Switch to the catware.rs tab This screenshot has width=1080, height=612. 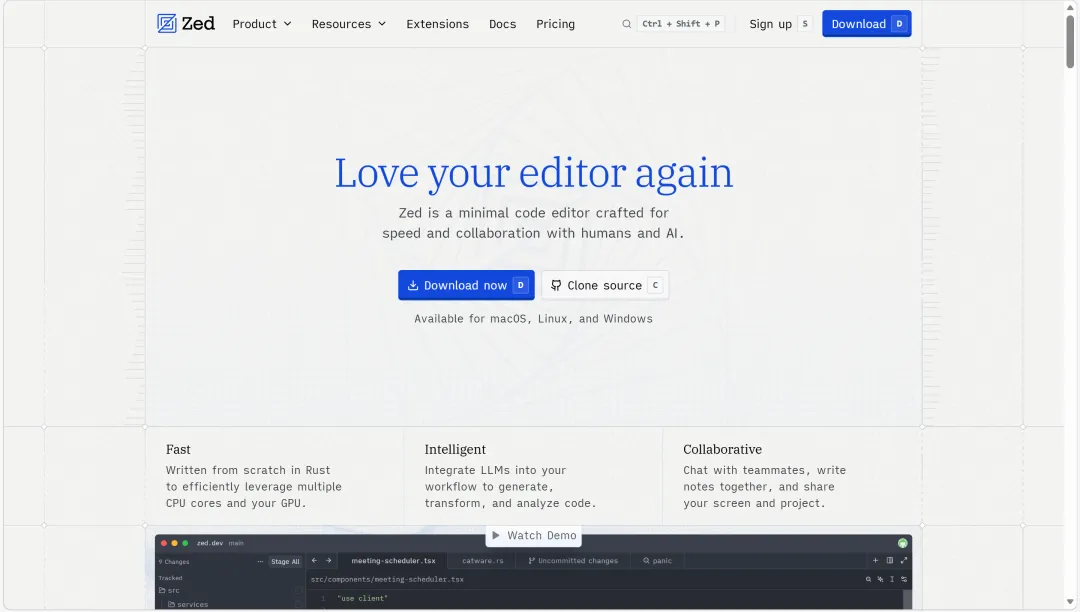[482, 560]
